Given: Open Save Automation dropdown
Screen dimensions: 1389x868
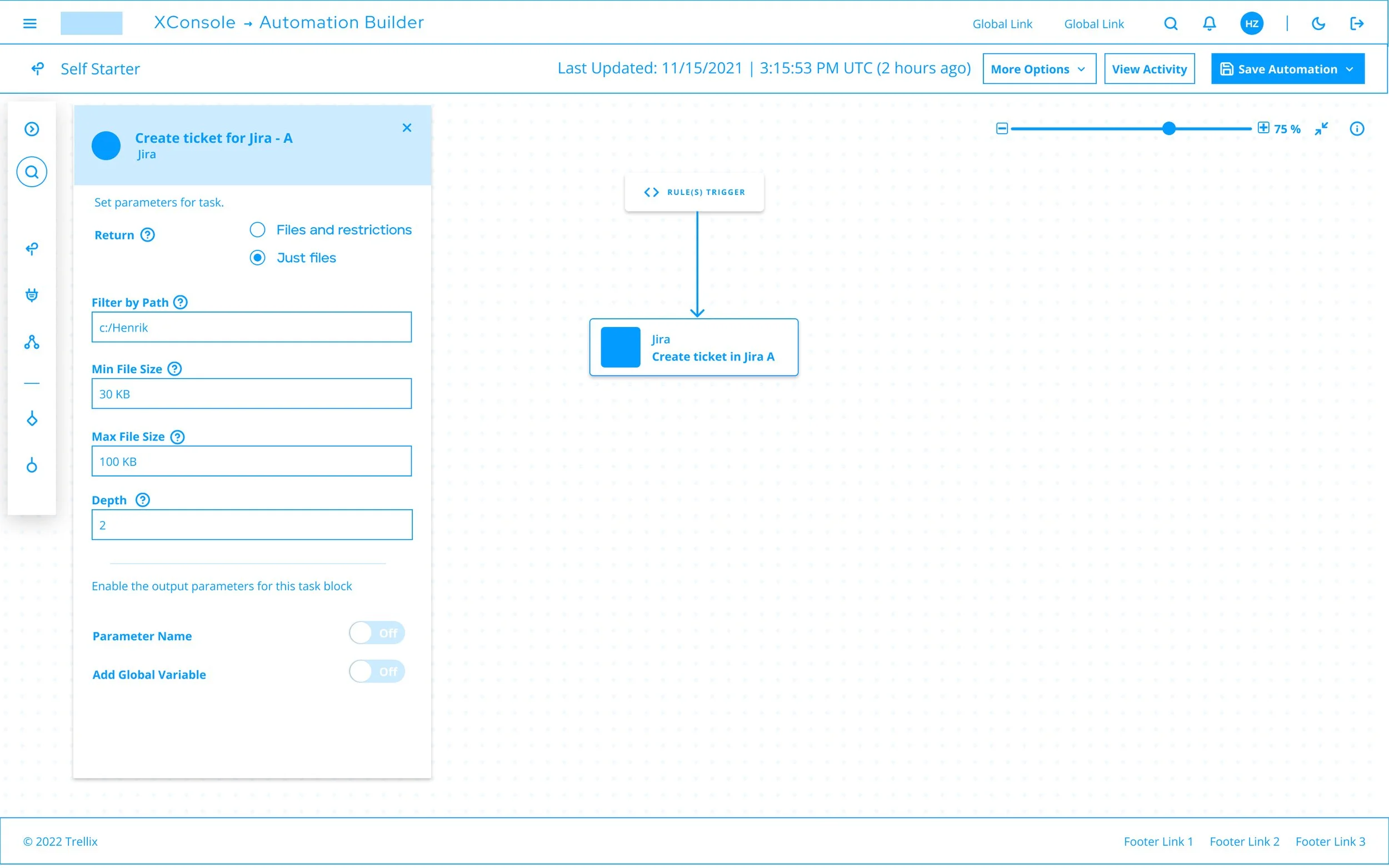Looking at the screenshot, I should [1287, 69].
